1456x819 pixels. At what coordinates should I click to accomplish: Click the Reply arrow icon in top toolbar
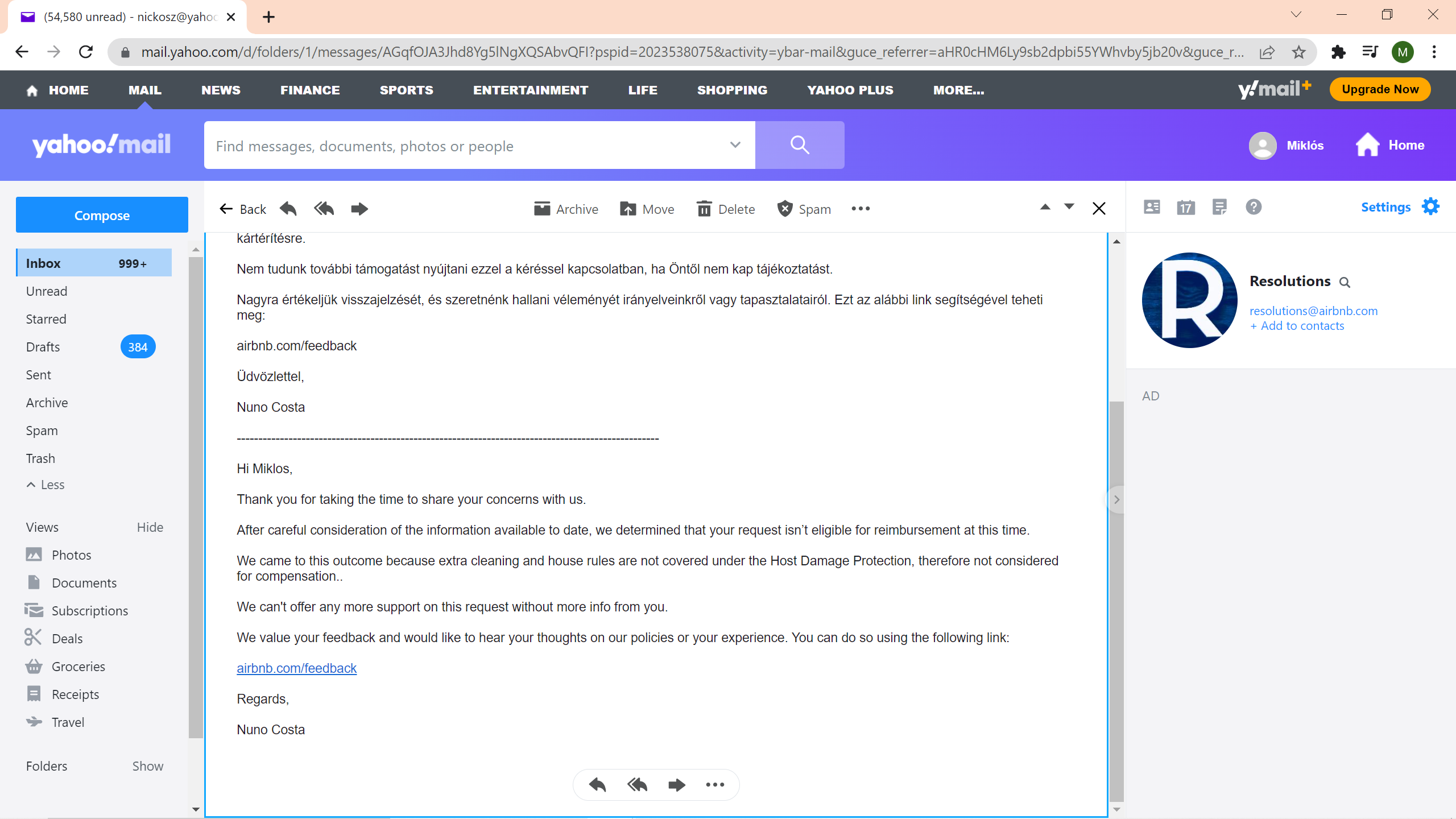pos(288,209)
